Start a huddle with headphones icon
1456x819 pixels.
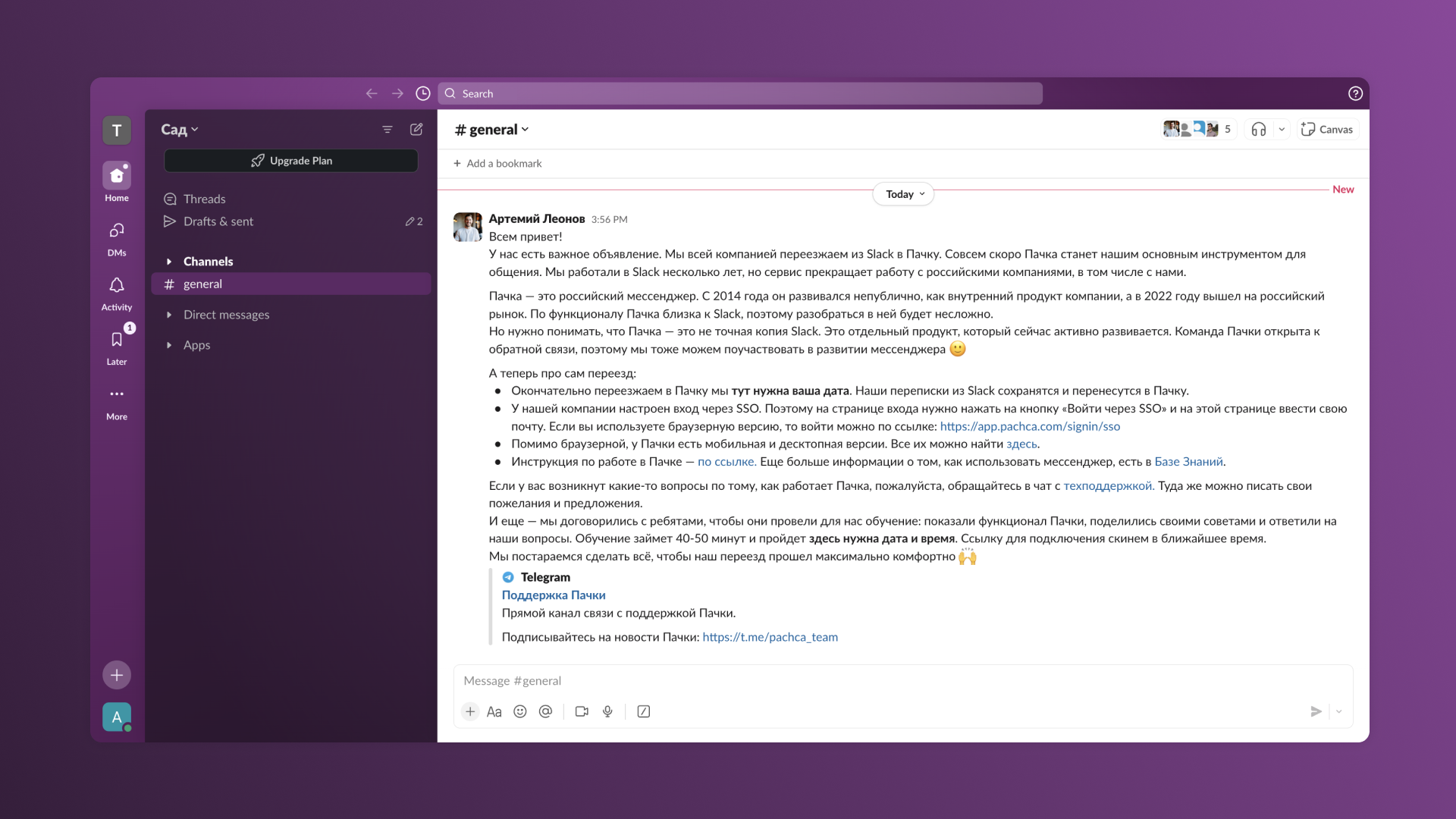[x=1259, y=130]
